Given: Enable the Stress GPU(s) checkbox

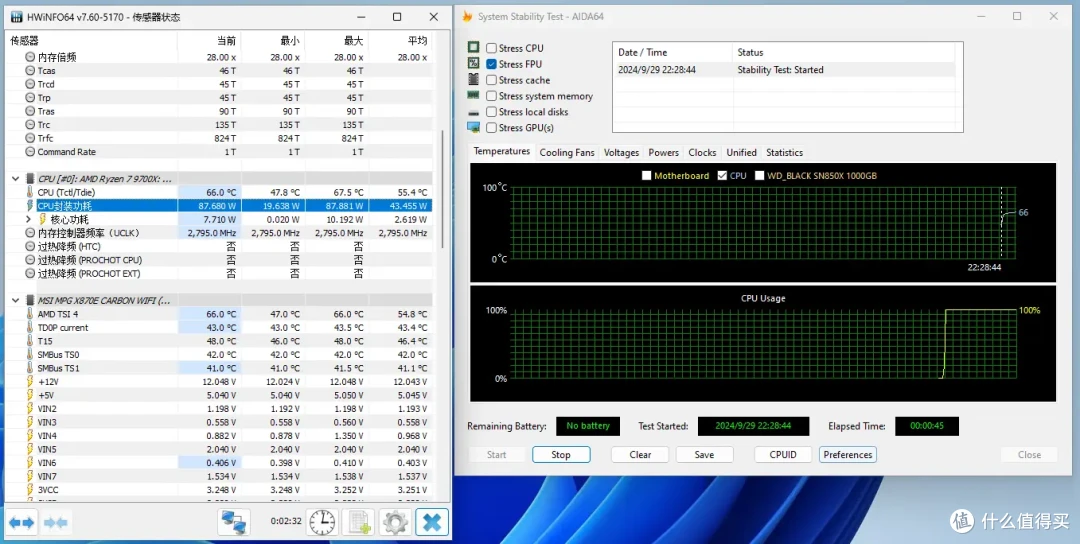Looking at the screenshot, I should click(x=491, y=127).
